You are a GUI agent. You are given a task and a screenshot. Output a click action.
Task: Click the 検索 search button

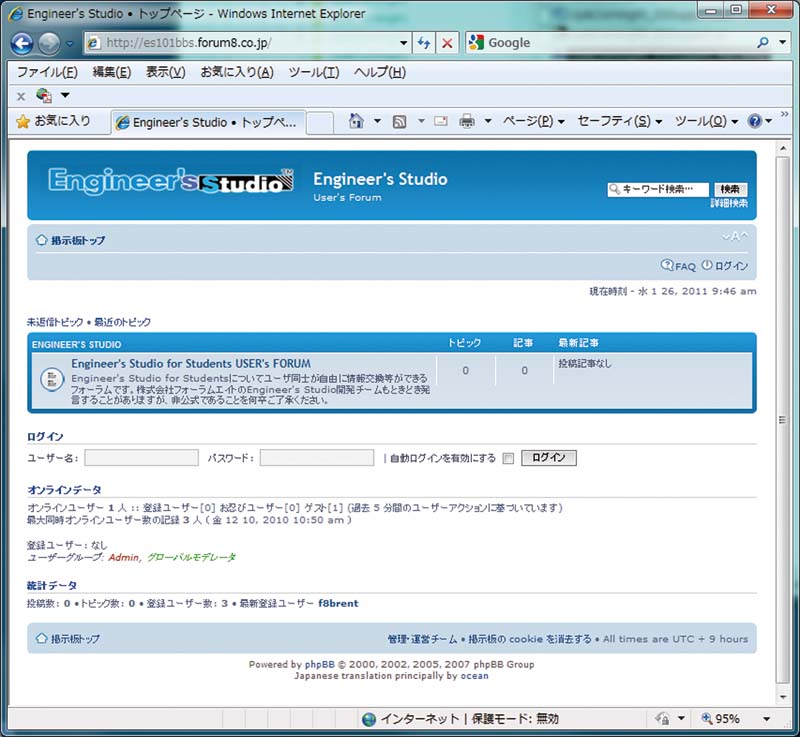click(x=730, y=189)
